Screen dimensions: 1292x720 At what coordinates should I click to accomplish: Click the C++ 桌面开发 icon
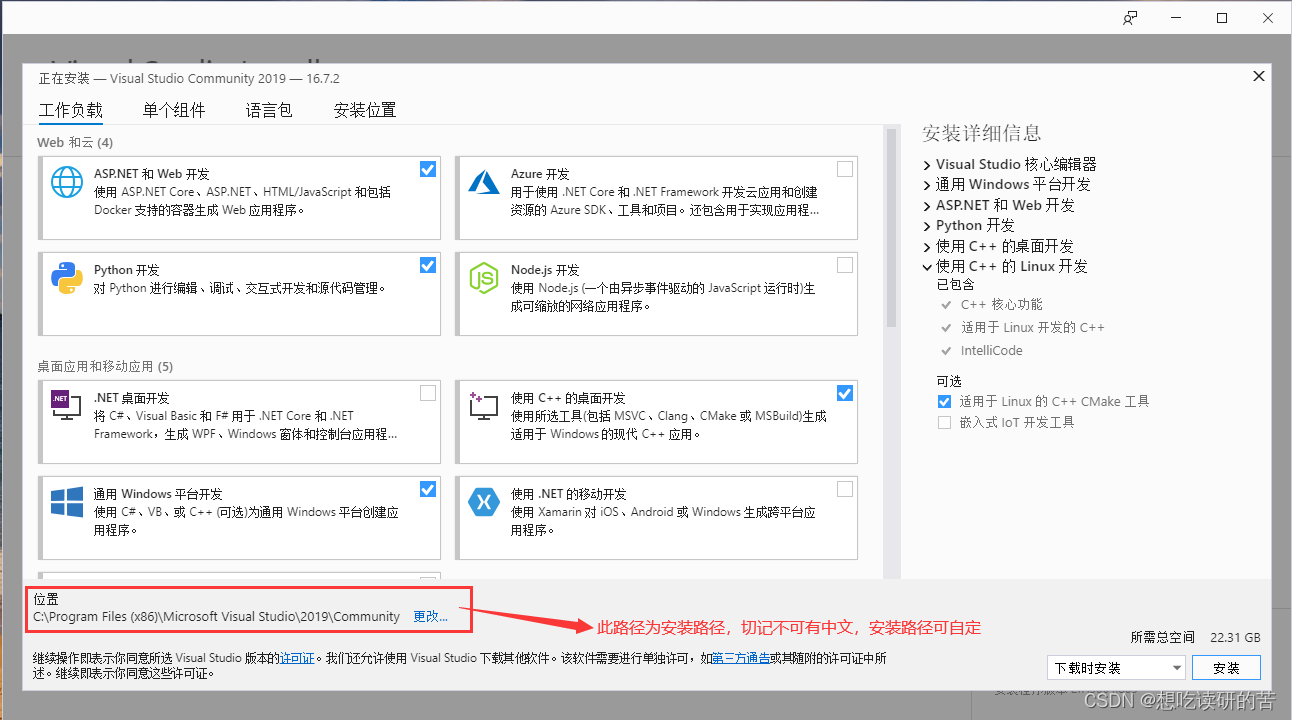483,407
